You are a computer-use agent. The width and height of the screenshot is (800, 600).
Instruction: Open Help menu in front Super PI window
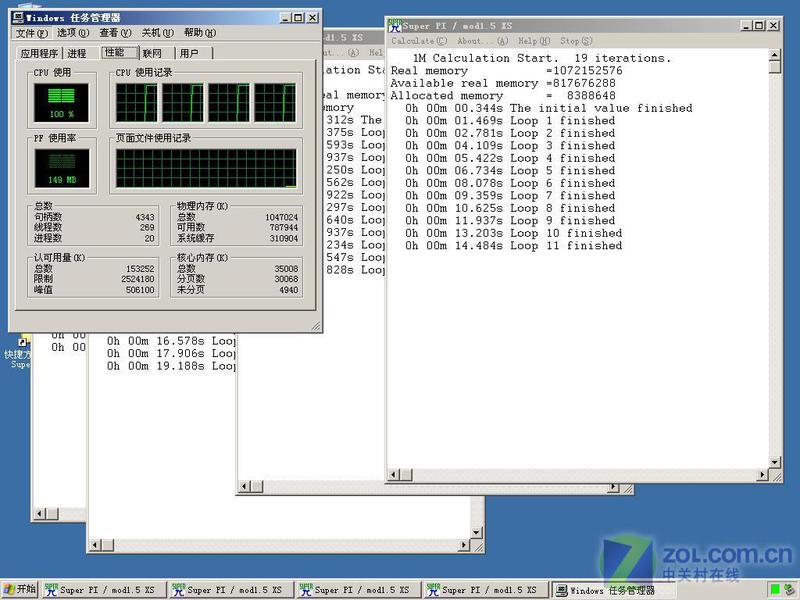534,41
